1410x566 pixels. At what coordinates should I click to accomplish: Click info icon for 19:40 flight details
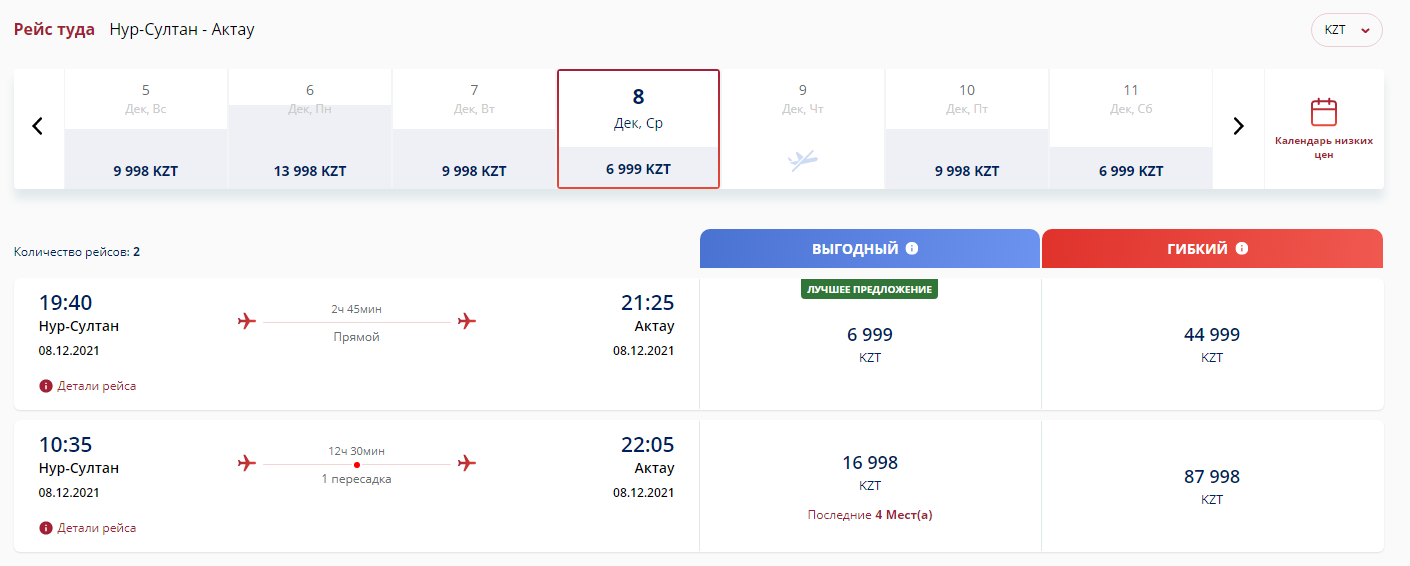pyautogui.click(x=45, y=386)
